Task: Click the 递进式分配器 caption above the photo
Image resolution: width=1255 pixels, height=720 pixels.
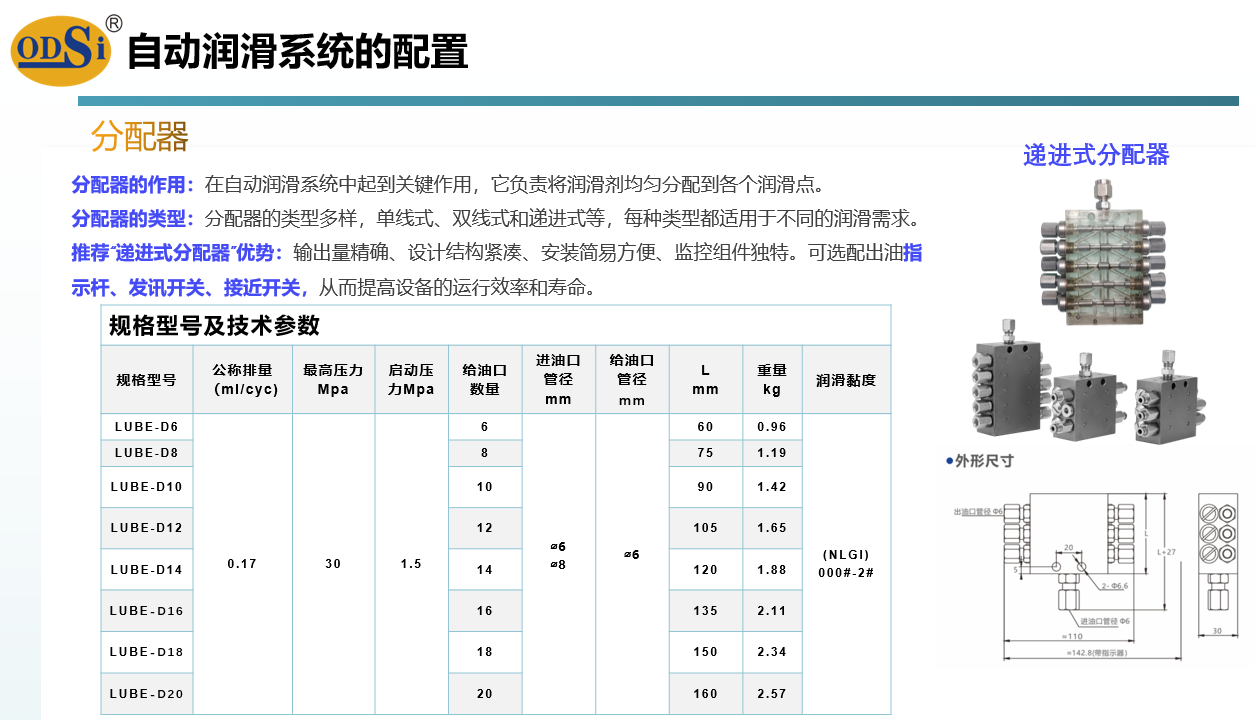Action: tap(1096, 155)
